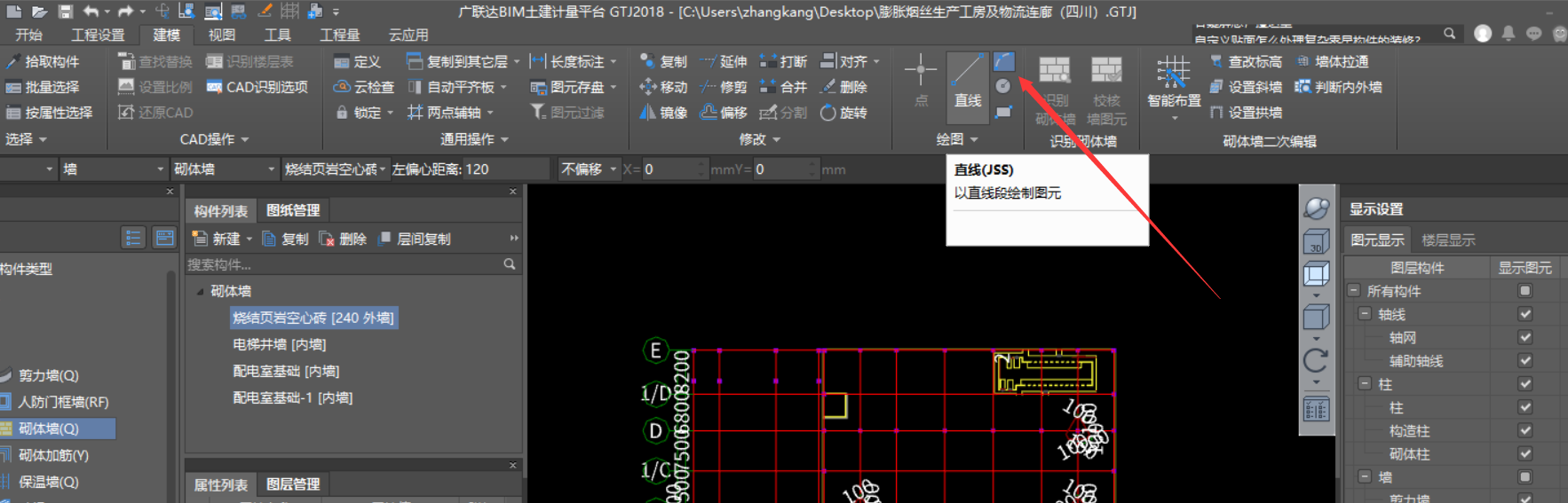
Task: Toggle the 所有构件 display checkbox
Action: coord(1525,291)
